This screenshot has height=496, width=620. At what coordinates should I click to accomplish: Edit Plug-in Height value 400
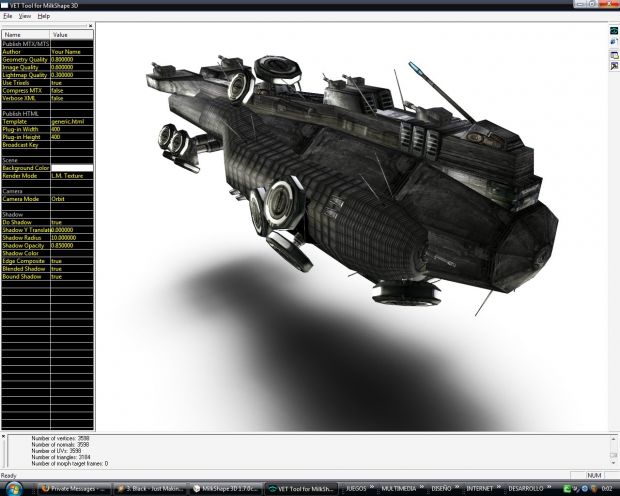click(x=72, y=137)
